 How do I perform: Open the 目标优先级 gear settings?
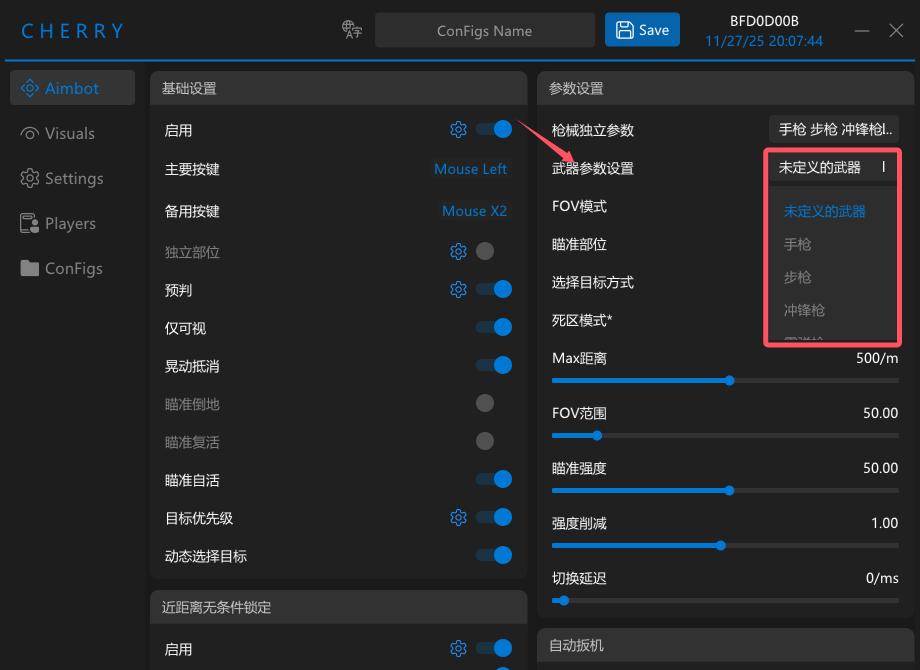458,517
